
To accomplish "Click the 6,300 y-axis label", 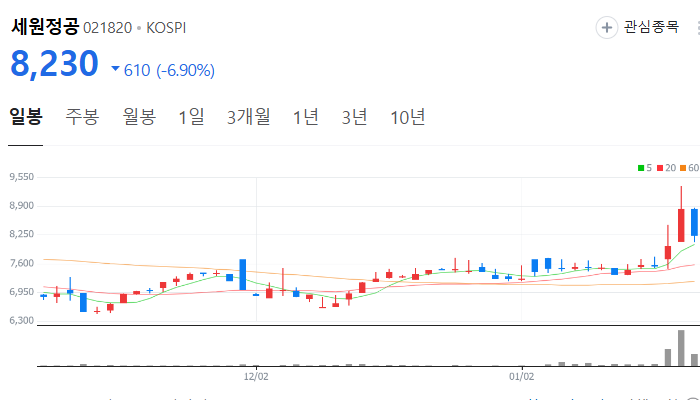I will click(21, 321).
